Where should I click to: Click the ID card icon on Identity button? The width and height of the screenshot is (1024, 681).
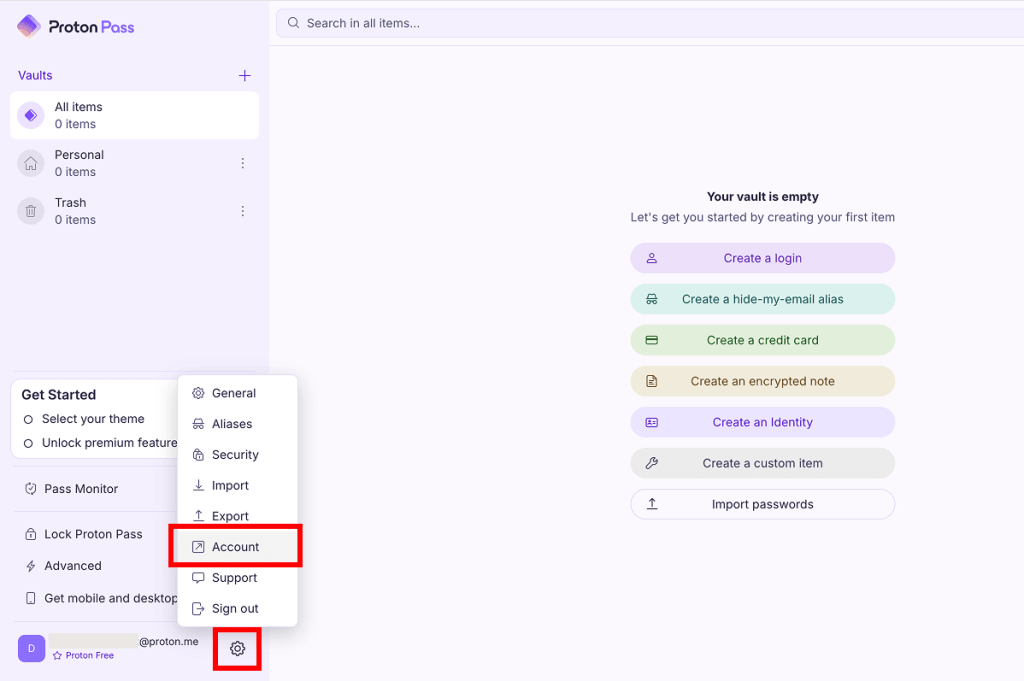652,422
